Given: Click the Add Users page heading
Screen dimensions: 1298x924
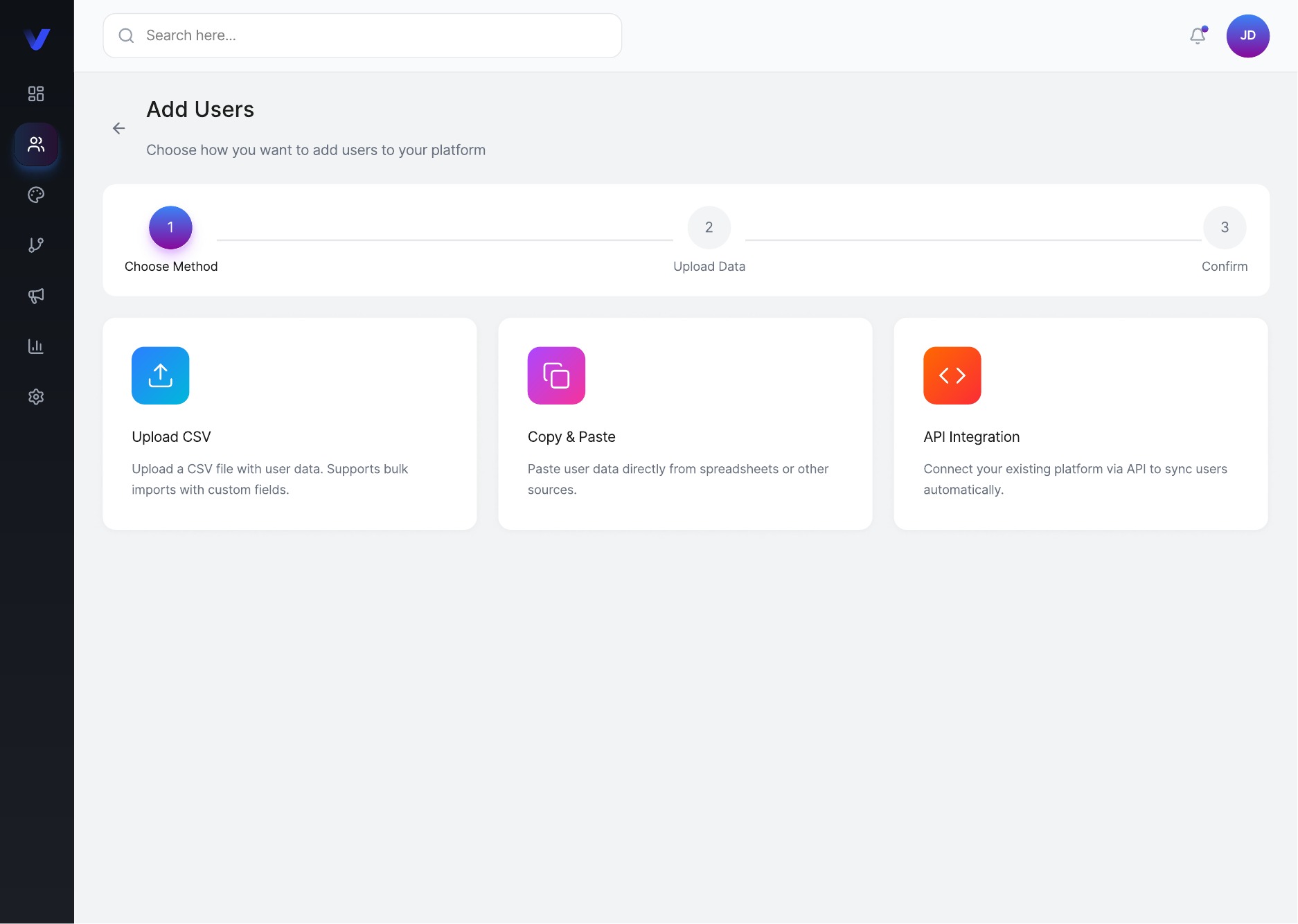Looking at the screenshot, I should [x=200, y=109].
